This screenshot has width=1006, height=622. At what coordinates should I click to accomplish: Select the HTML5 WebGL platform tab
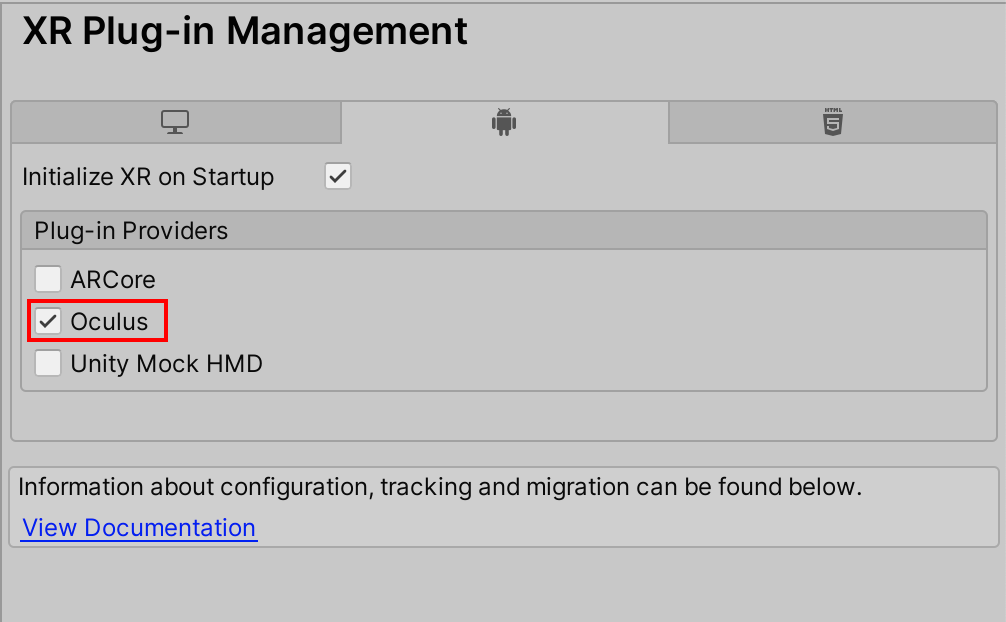832,123
